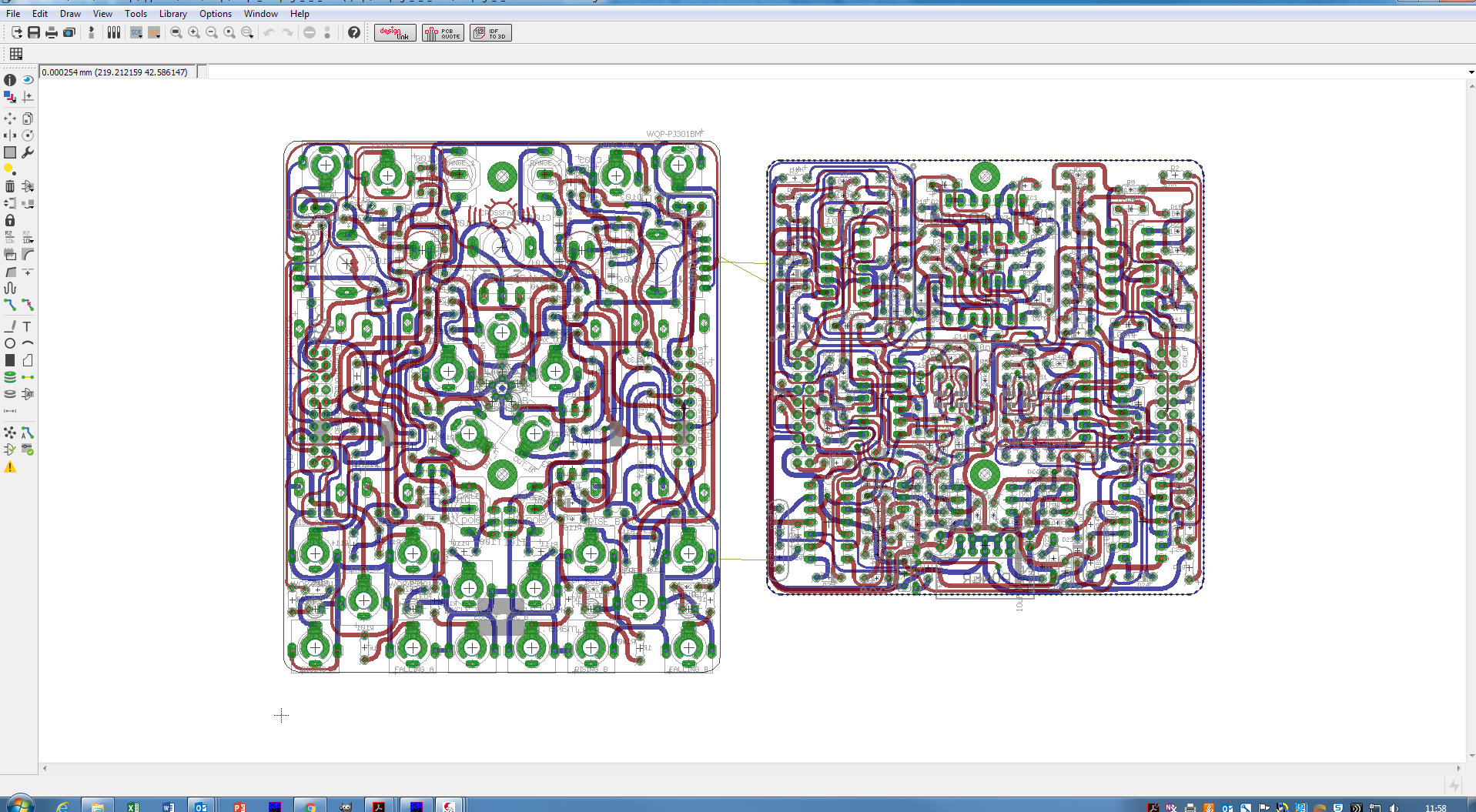1476x812 pixels.
Task: Expand the command line history dropdown
Action: [x=1471, y=72]
